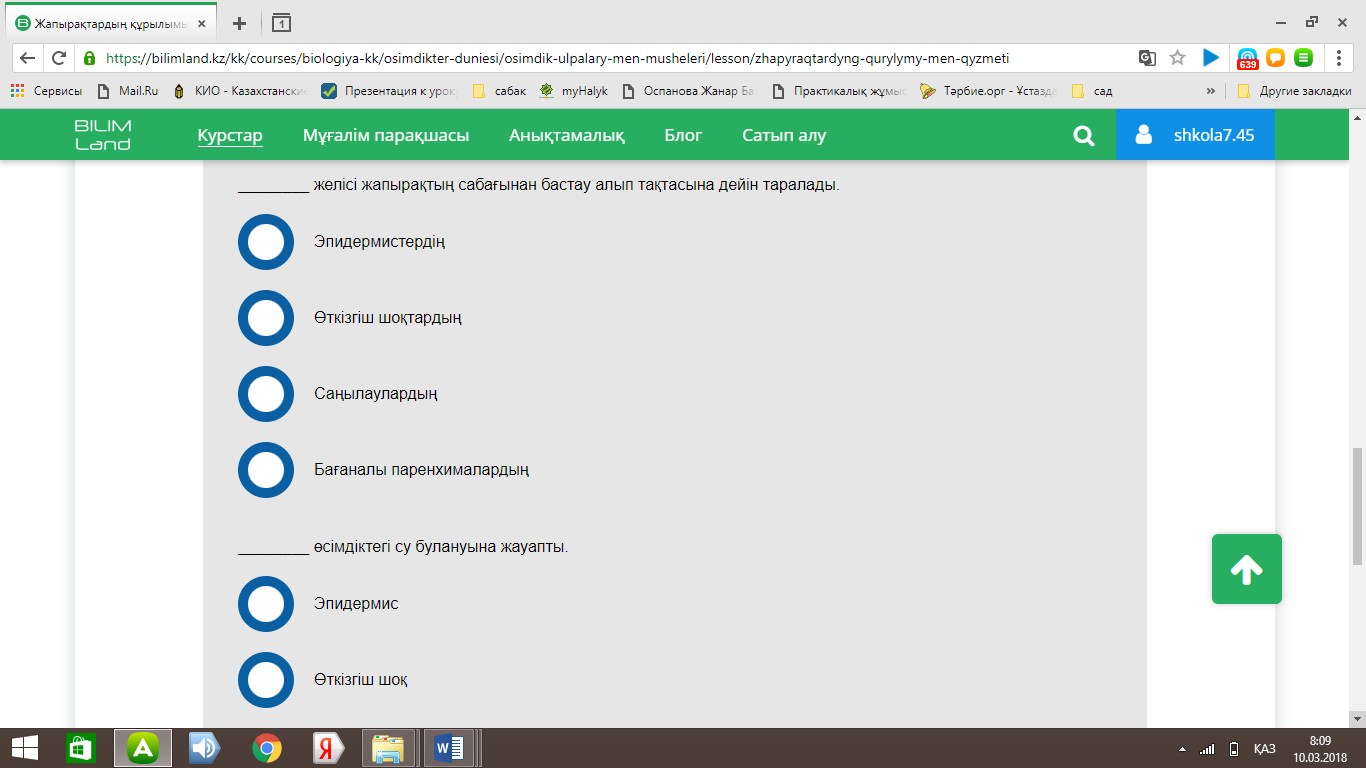Click the page vertical scrollbar thumb

click(x=1357, y=507)
